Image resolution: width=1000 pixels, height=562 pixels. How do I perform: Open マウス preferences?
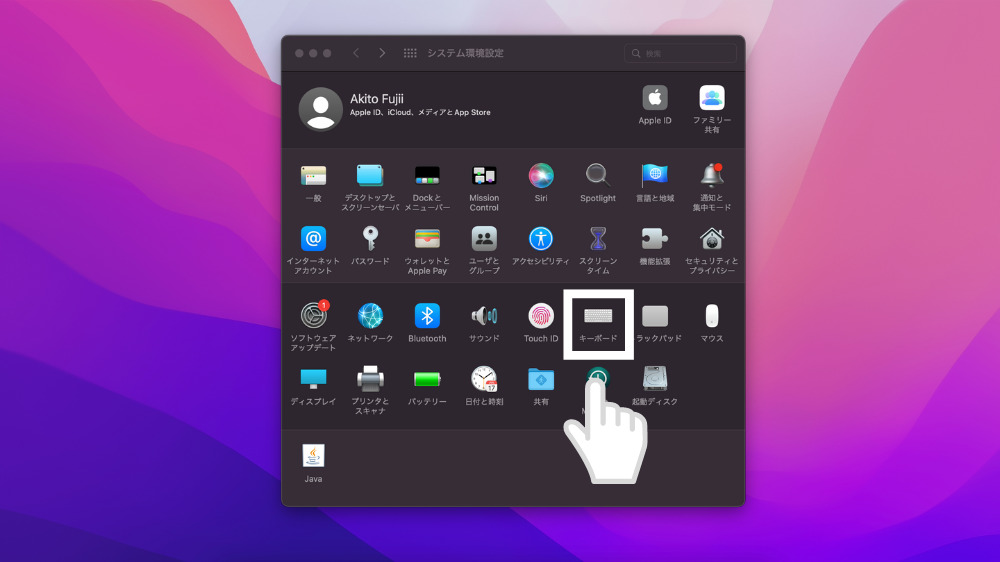point(712,316)
